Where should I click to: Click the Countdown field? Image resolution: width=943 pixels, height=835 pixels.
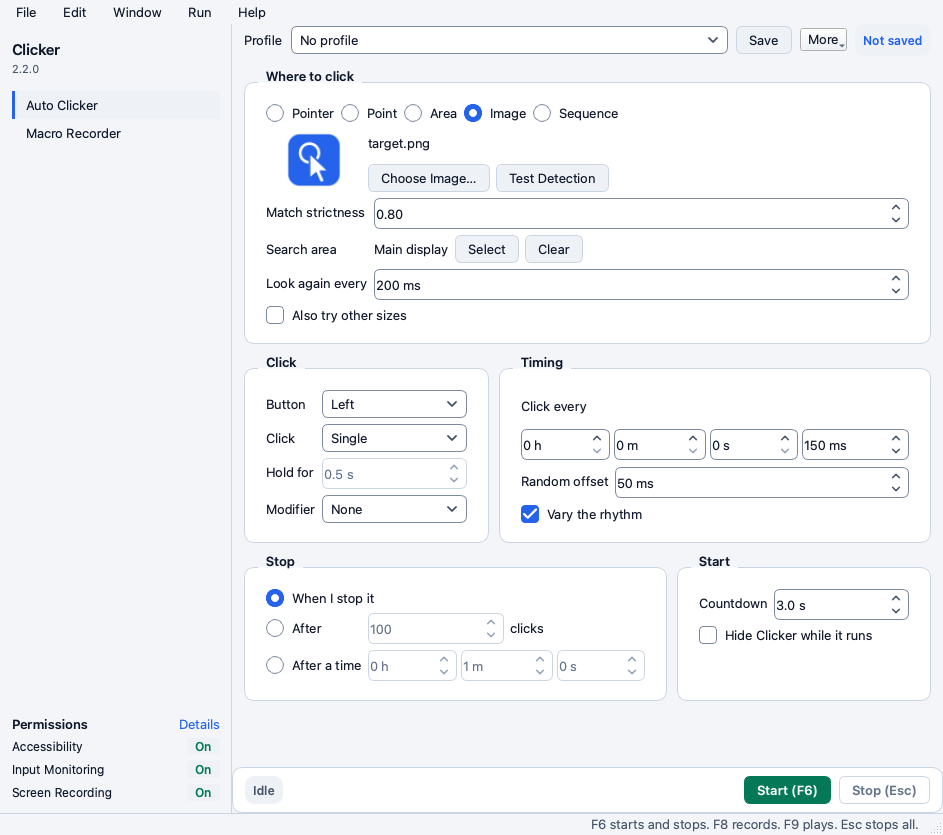841,605
